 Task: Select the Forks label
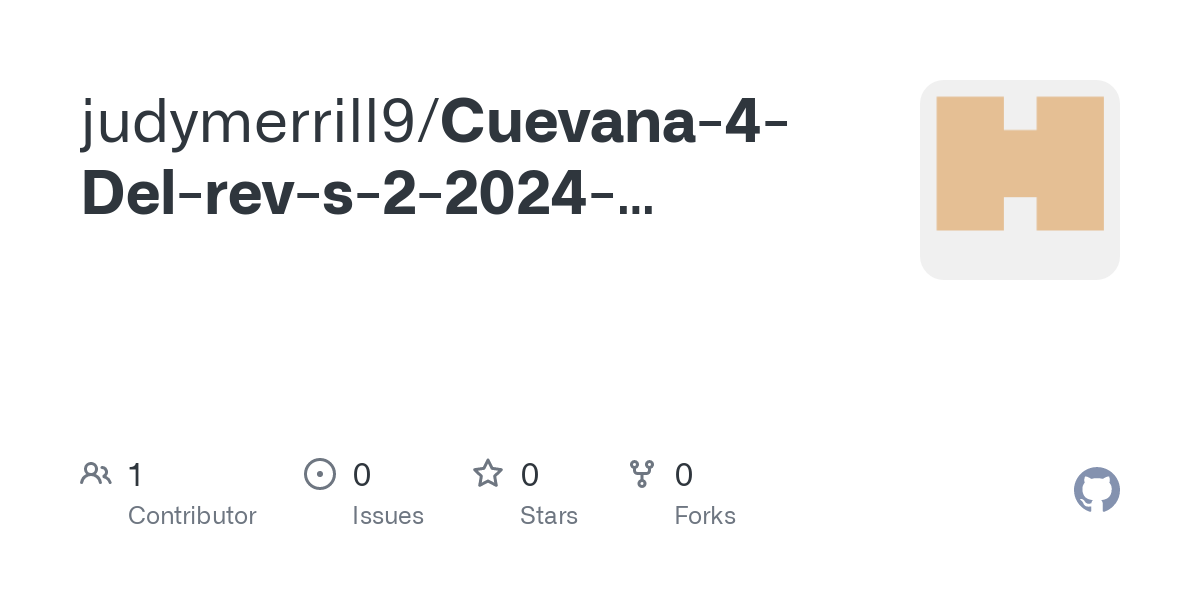pos(705,516)
